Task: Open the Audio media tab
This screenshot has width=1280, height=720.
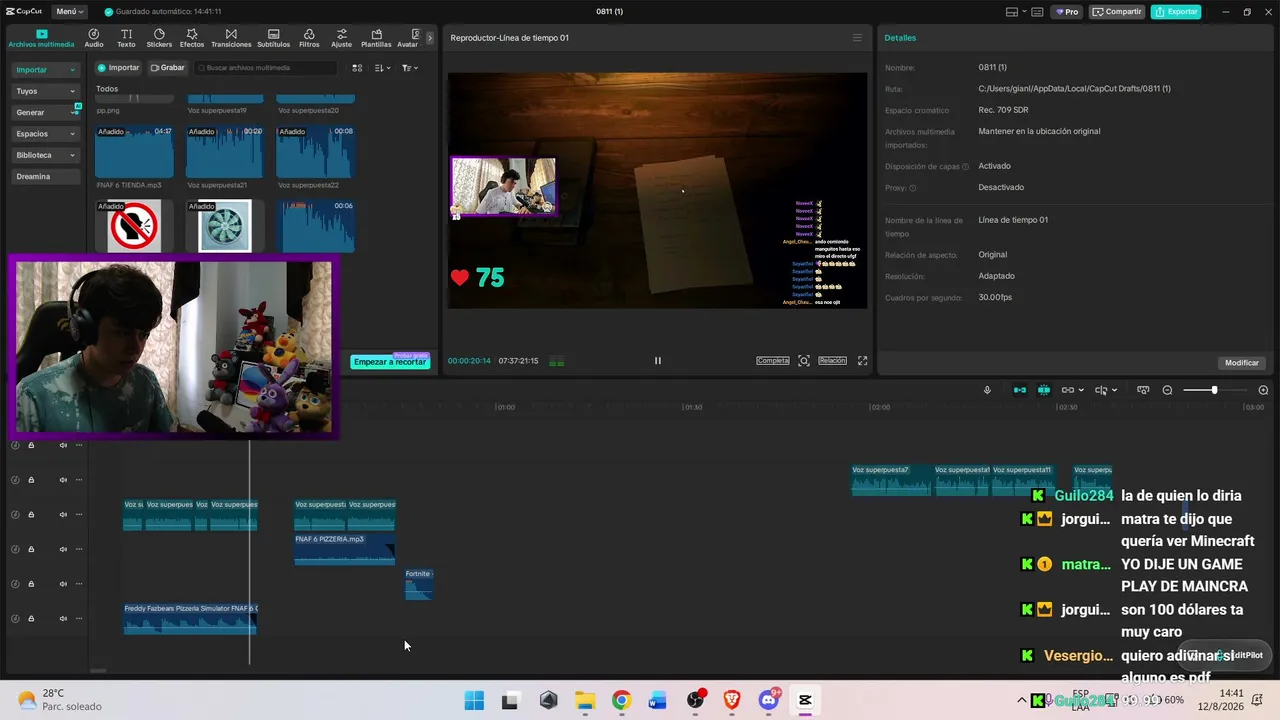Action: coord(94,38)
